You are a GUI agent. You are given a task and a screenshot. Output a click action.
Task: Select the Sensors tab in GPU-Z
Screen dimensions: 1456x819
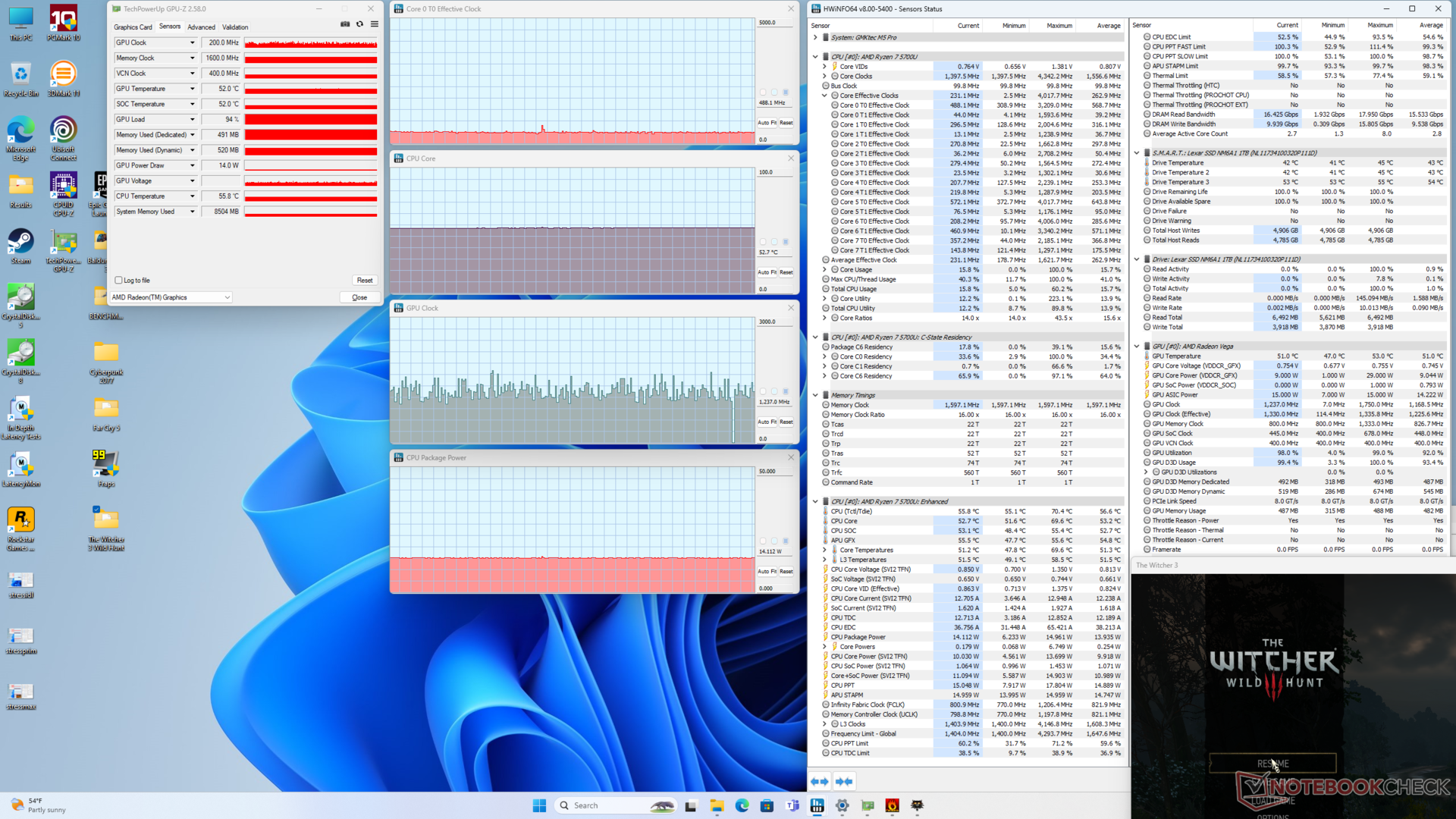pos(170,27)
